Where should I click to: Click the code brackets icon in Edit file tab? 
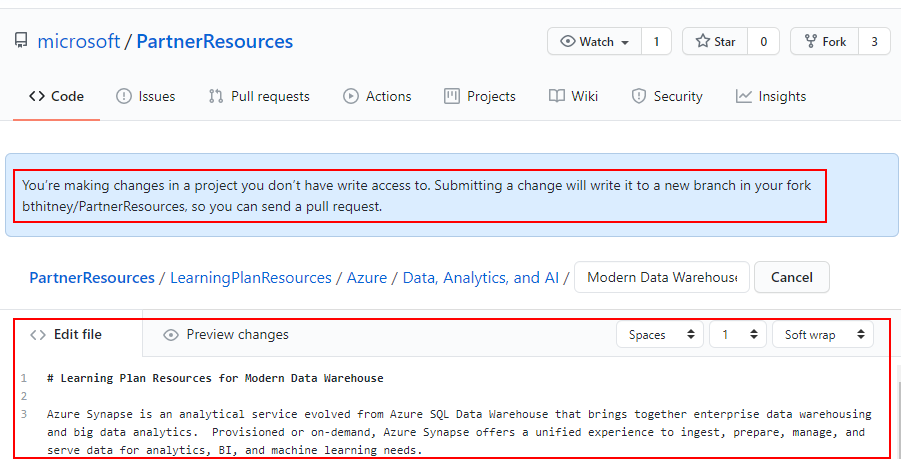pyautogui.click(x=38, y=335)
